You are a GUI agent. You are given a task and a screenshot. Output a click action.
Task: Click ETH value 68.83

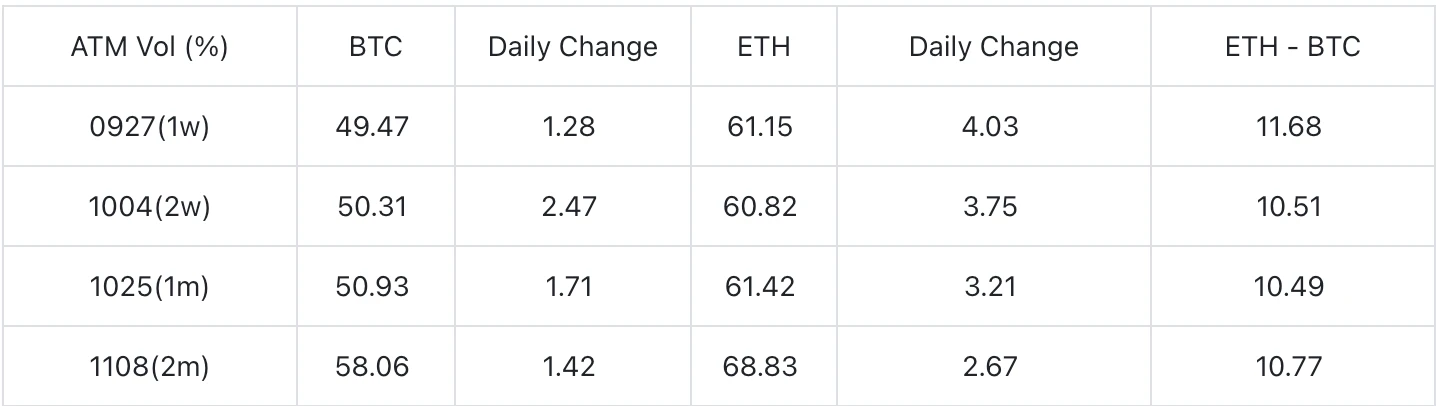pyautogui.click(x=760, y=367)
